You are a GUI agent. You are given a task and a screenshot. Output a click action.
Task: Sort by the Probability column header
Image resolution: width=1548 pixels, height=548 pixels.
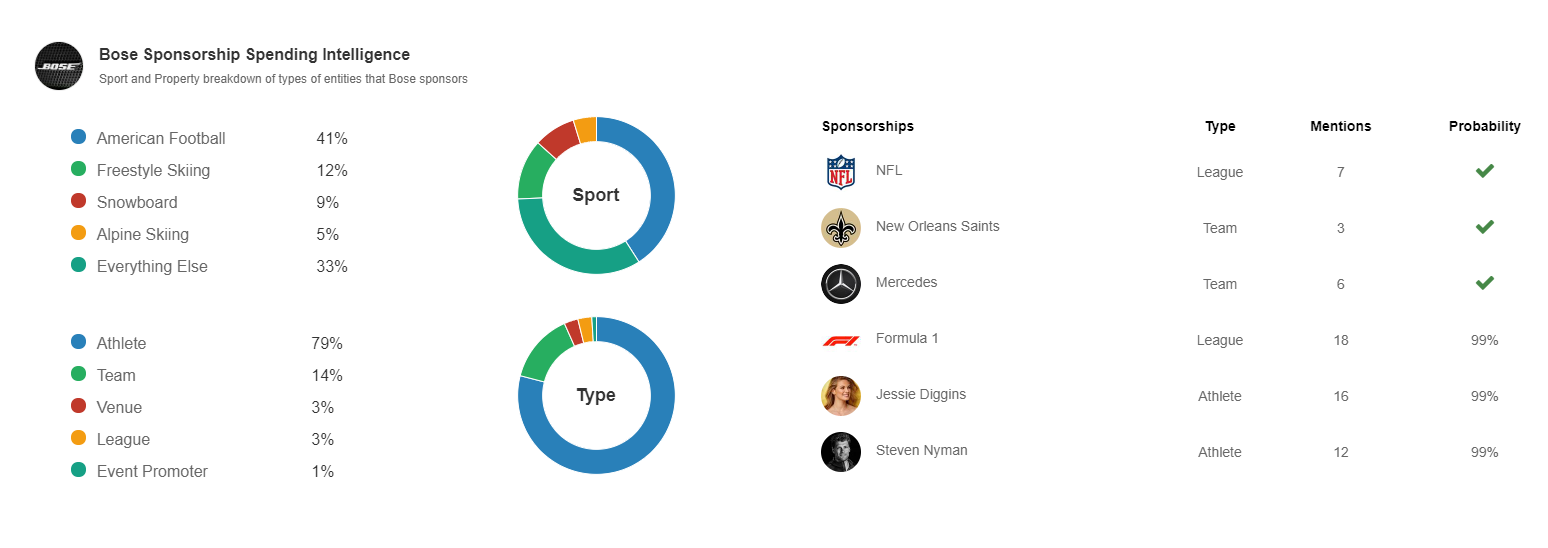click(1484, 126)
